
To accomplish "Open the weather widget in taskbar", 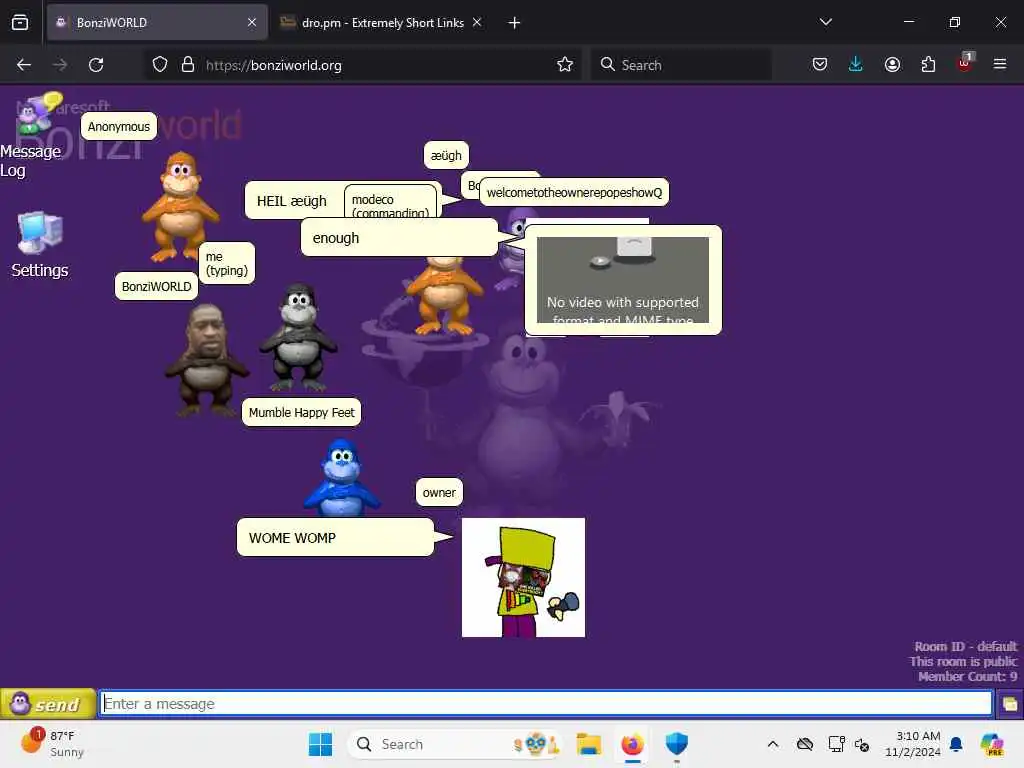I will click(x=52, y=744).
